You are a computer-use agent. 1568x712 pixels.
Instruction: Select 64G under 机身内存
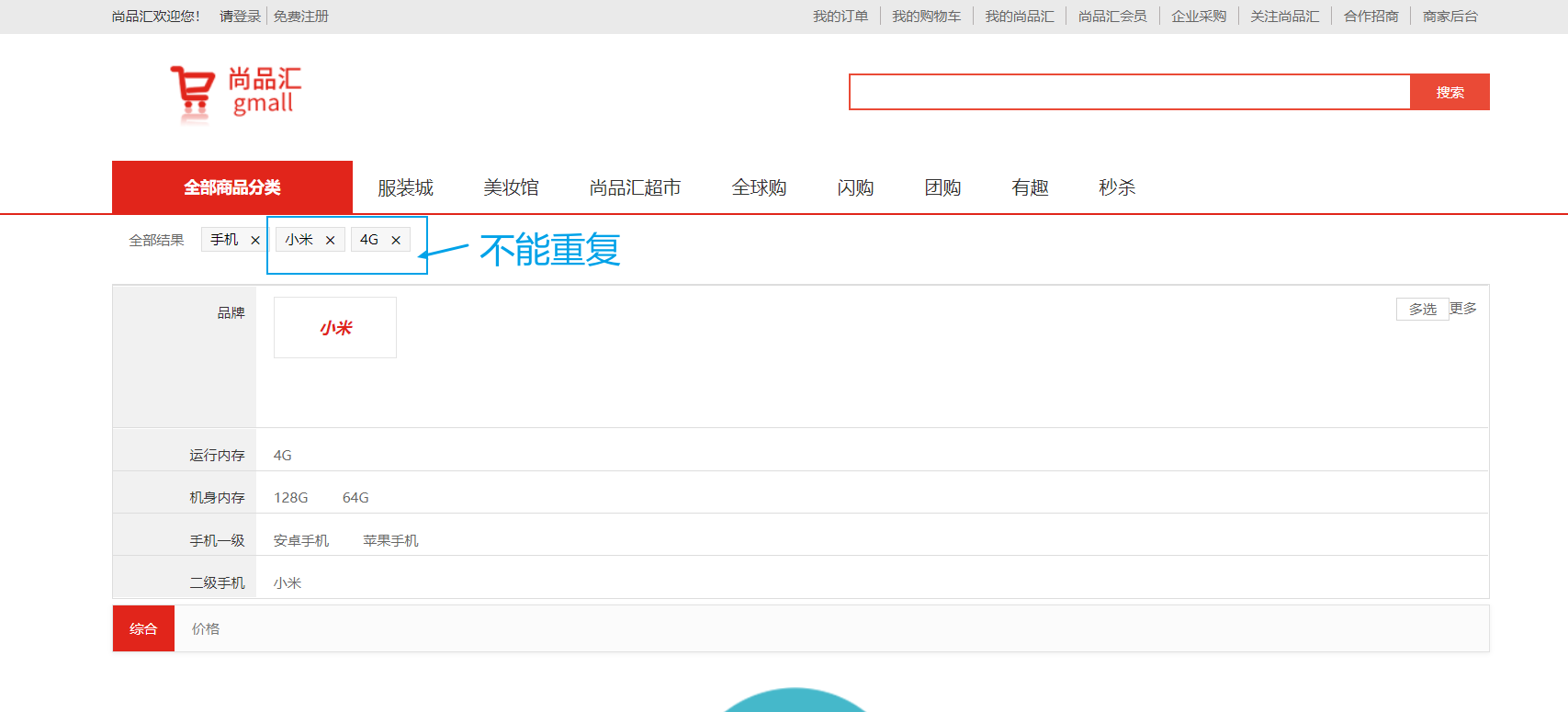[x=355, y=498]
